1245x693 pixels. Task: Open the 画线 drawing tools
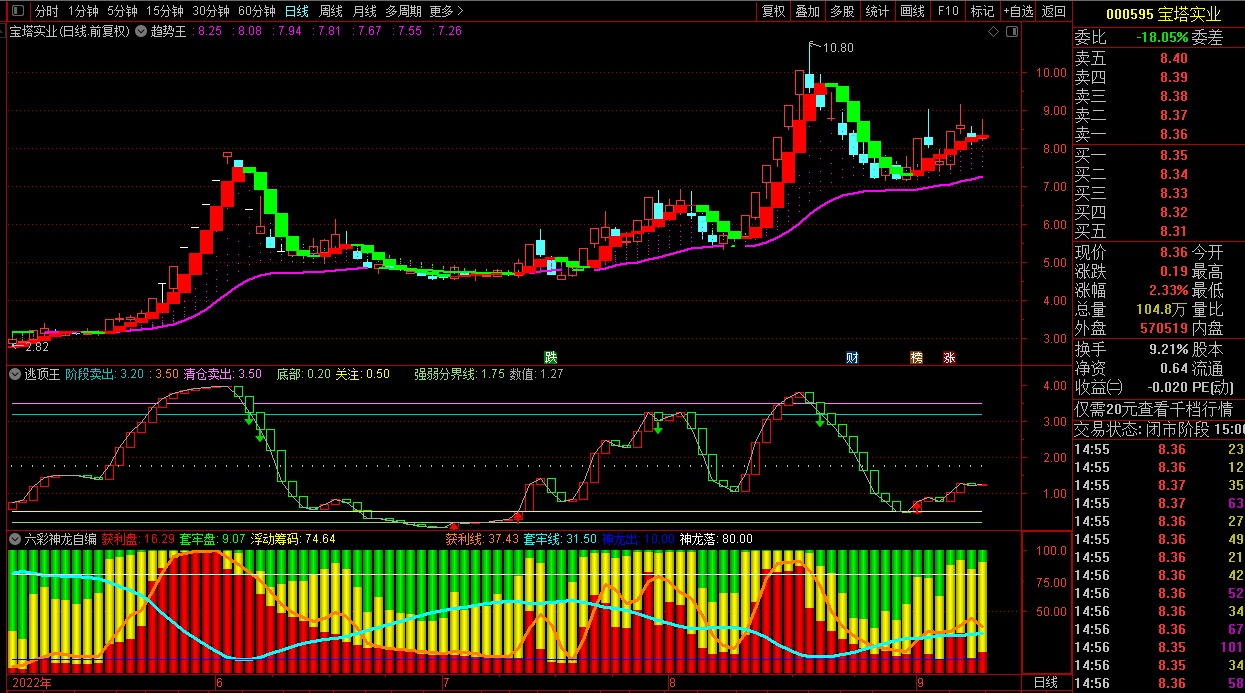tap(912, 12)
